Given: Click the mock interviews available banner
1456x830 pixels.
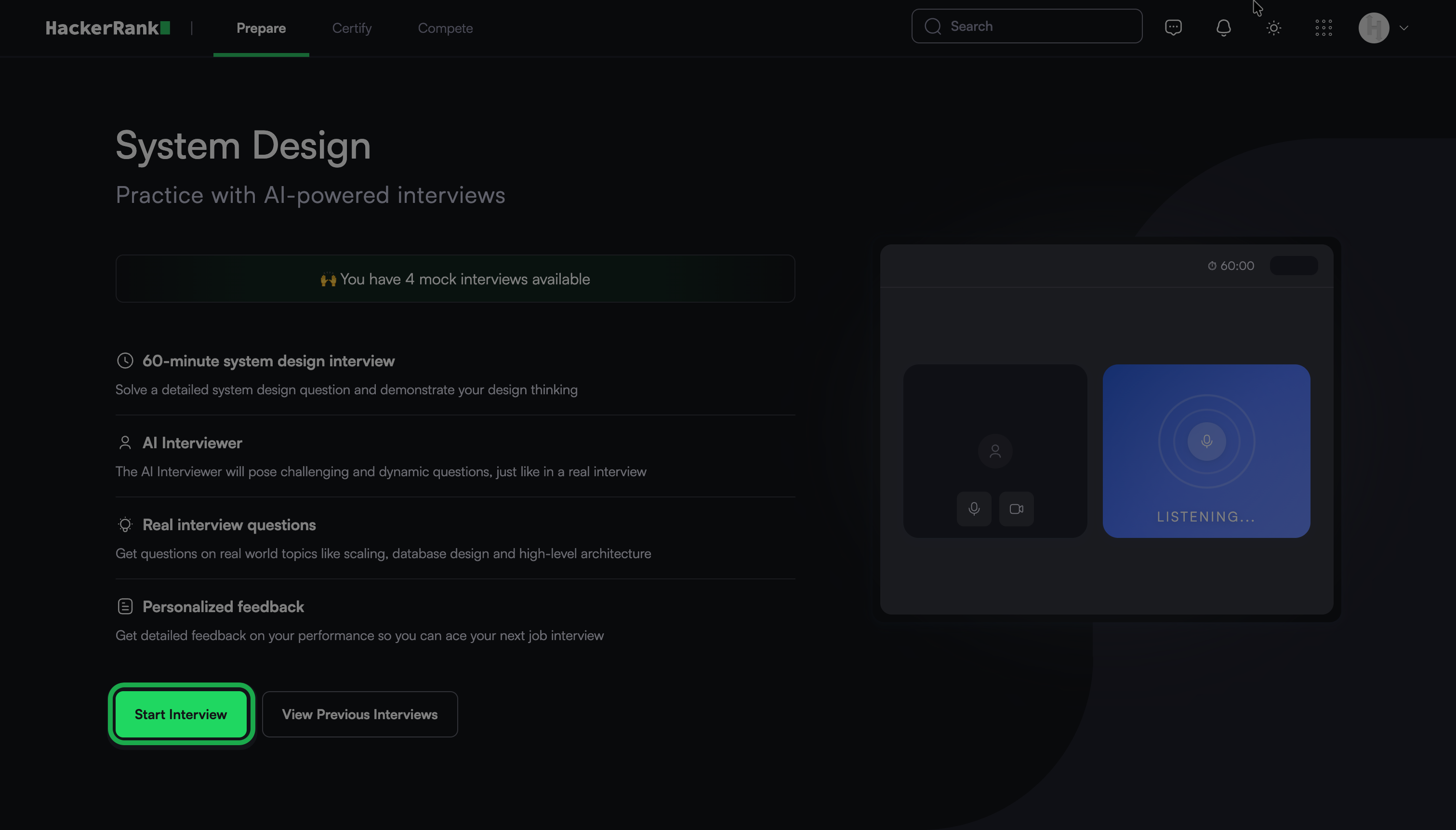Looking at the screenshot, I should pos(454,279).
